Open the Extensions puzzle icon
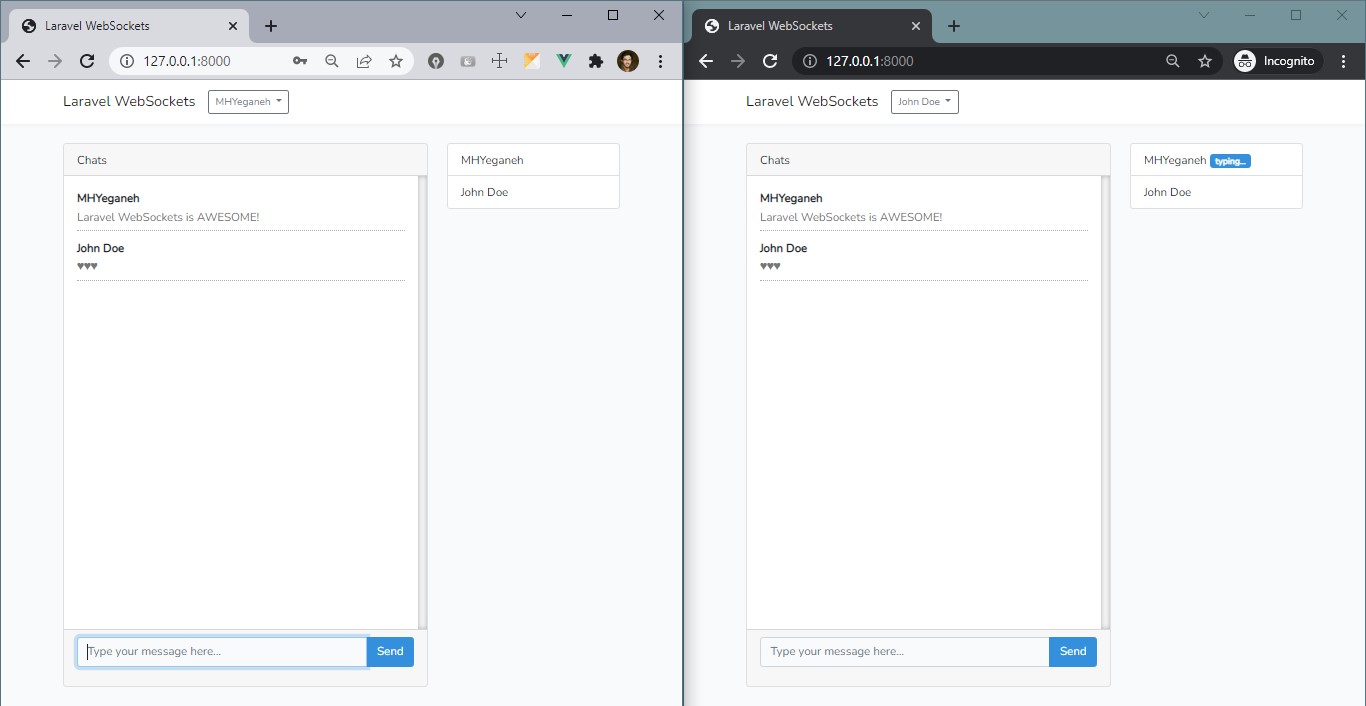 click(x=596, y=61)
